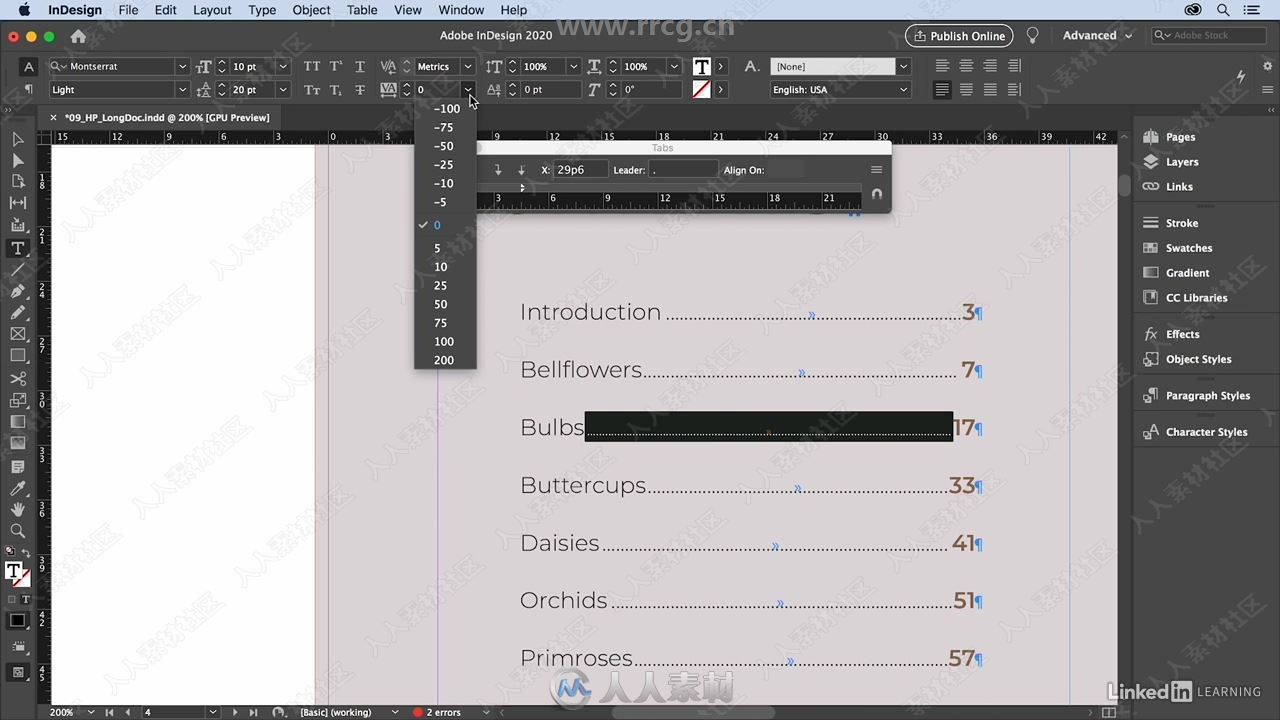
Task: Select the Direct Selection tool
Action: pyautogui.click(x=18, y=160)
